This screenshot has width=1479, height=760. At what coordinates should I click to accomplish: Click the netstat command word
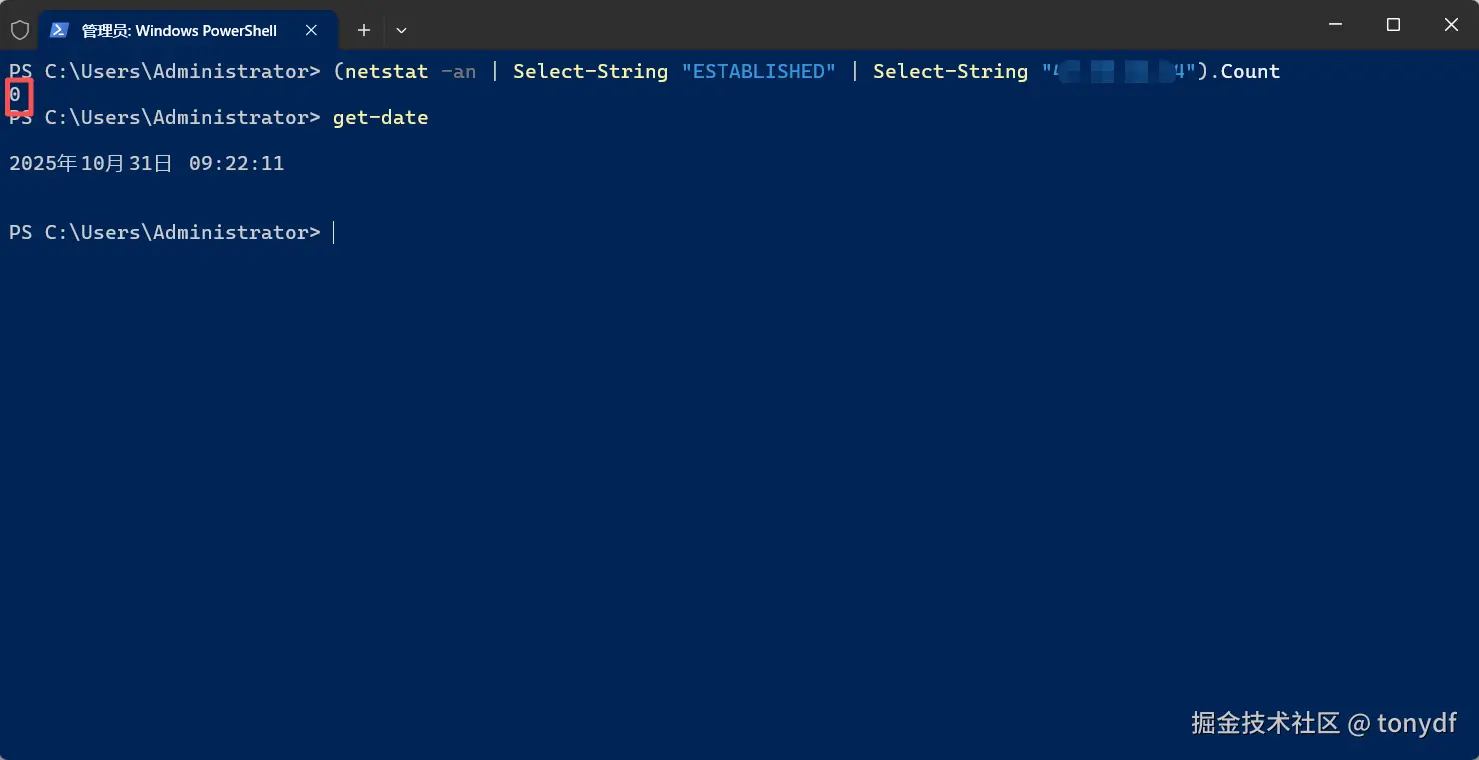tap(386, 71)
